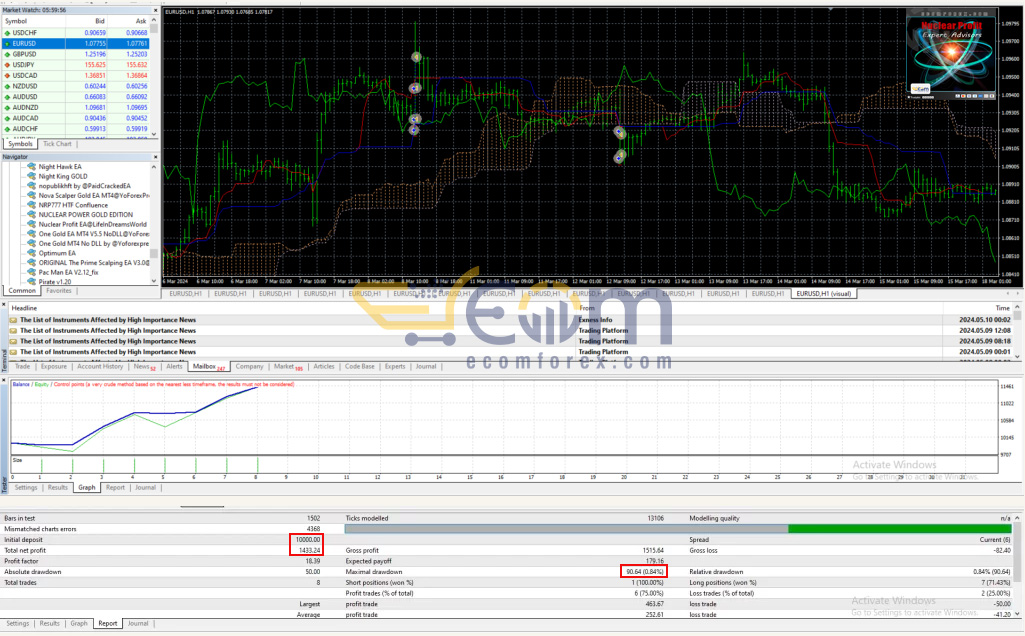Click the From column header in Mailbox
The width and height of the screenshot is (1025, 636).
(x=586, y=308)
